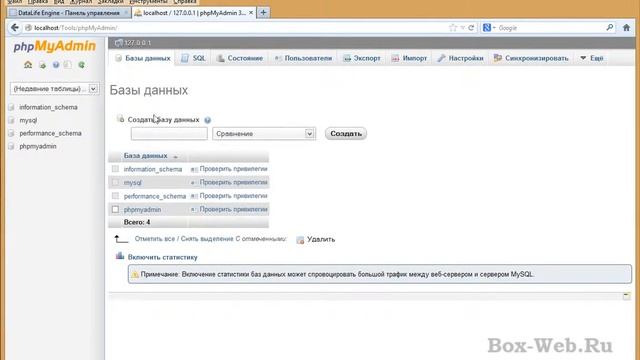Viewport: 640px width, 360px height.
Task: Click Проверить привилегии for phpmyadmin
Action: 233,209
